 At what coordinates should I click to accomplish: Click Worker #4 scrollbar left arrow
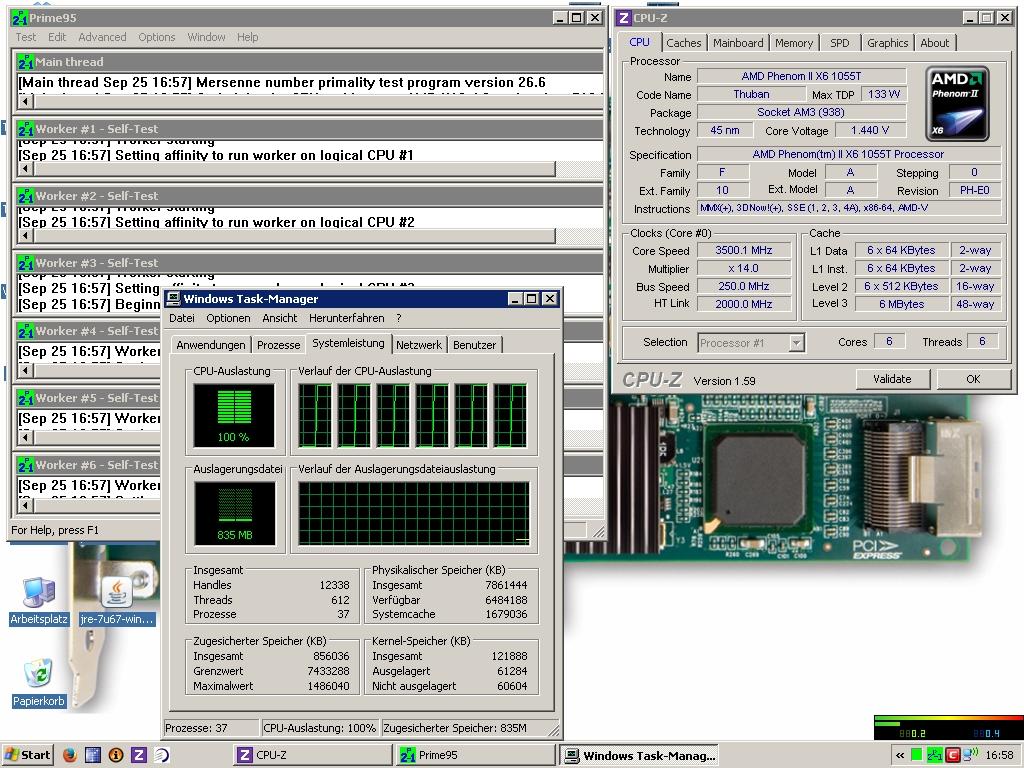25,370
